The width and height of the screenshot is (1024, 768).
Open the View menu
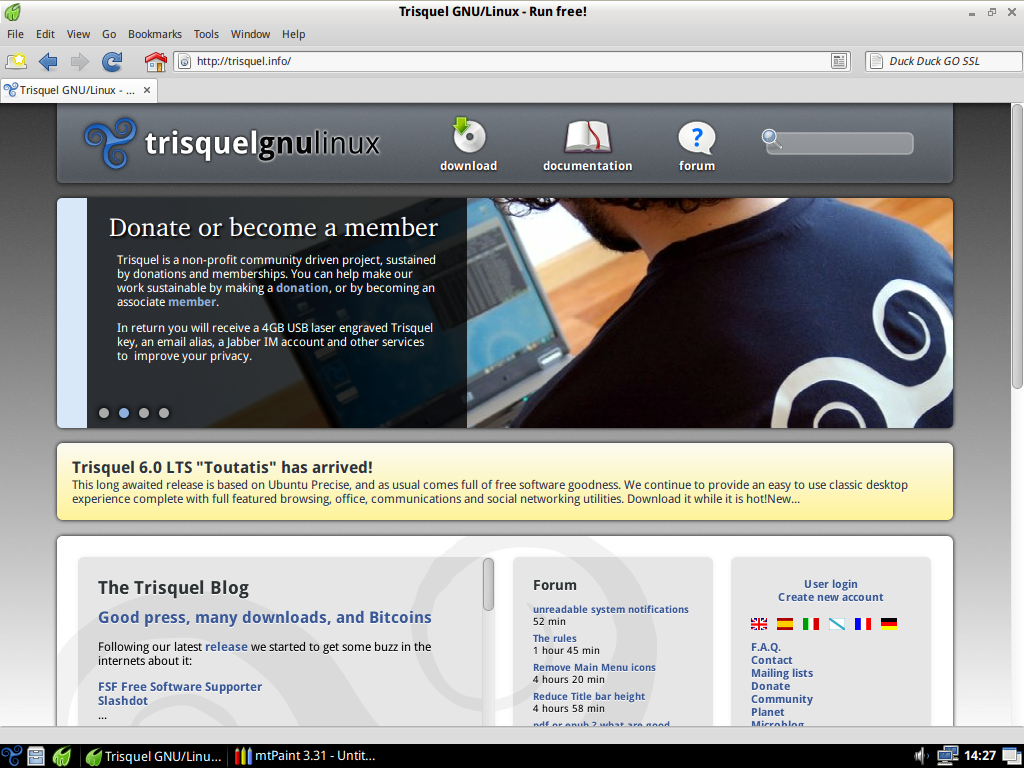(x=78, y=34)
